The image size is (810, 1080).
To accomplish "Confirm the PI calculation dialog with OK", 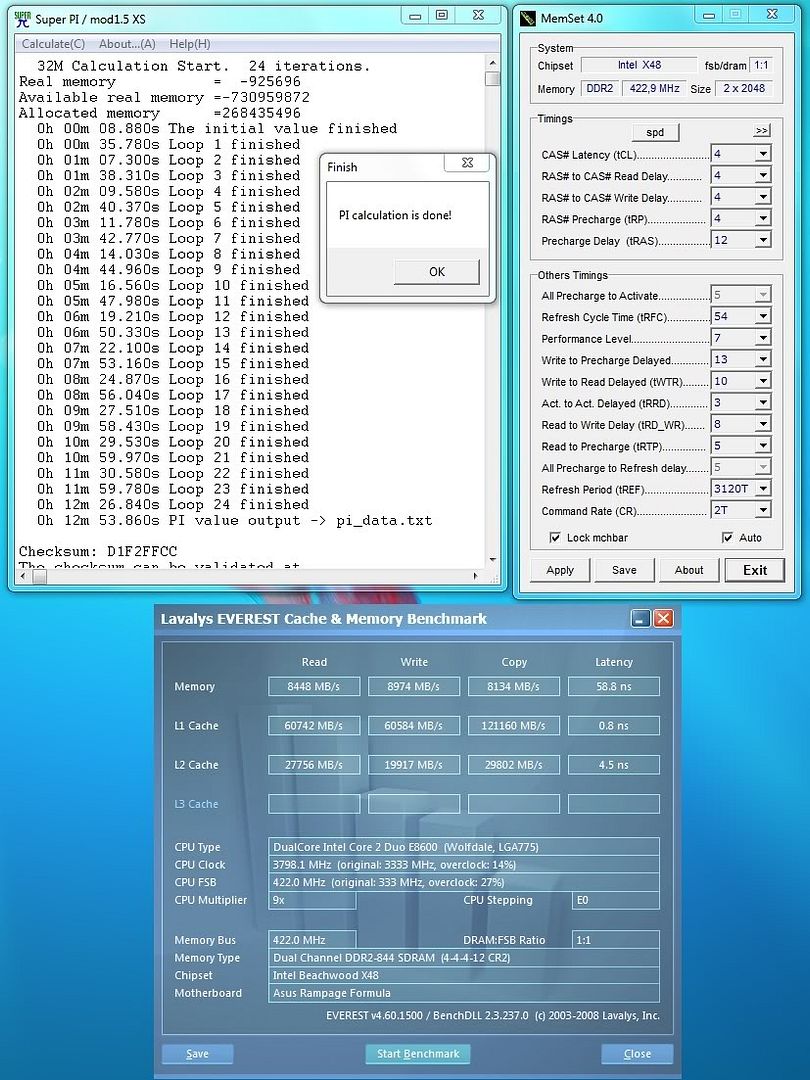I will [x=437, y=271].
